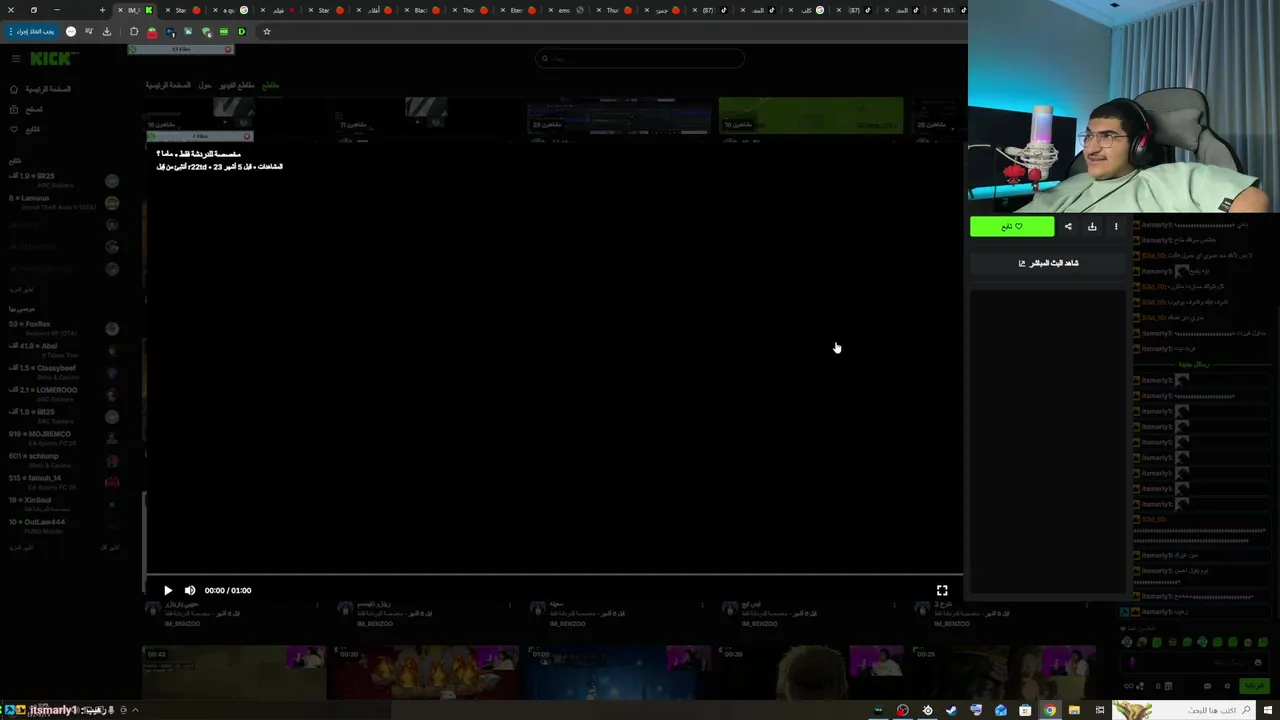Open Following in the Kick sidebar

(25, 129)
